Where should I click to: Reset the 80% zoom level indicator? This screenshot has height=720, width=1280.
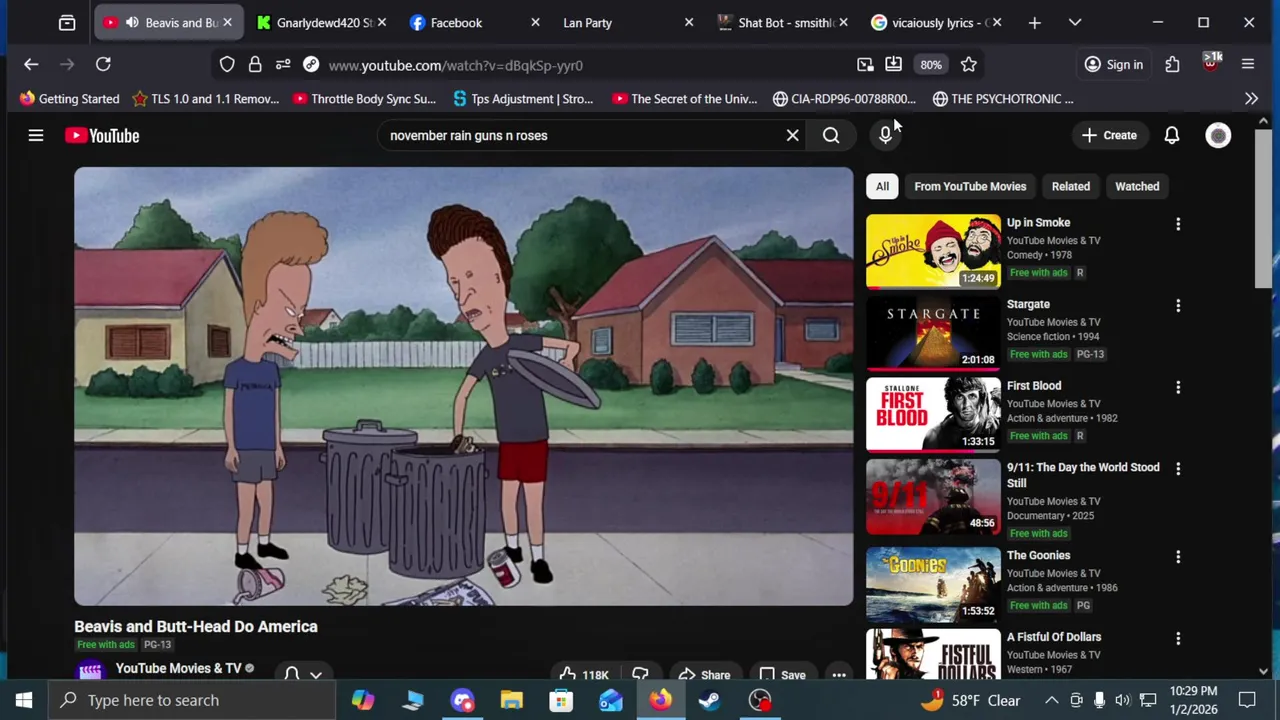[931, 65]
